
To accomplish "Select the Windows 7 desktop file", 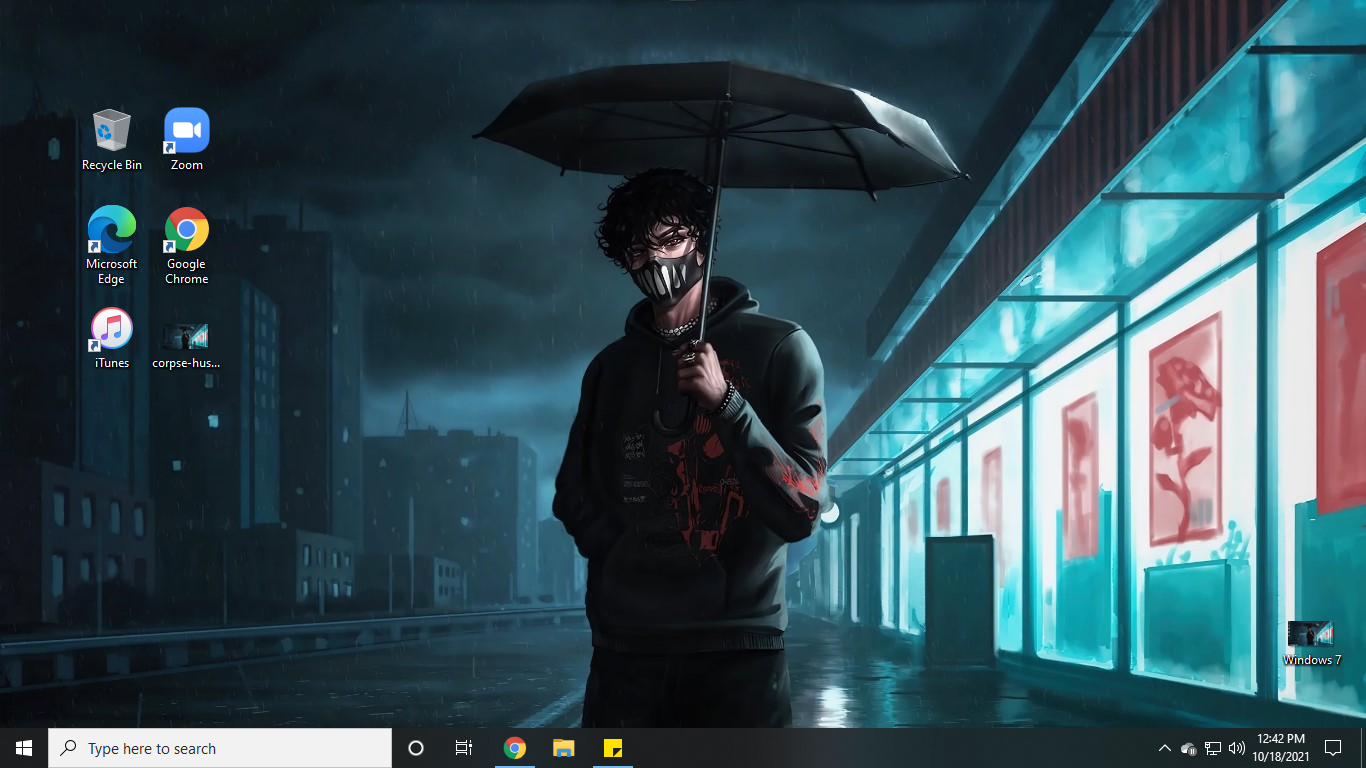I will (x=1312, y=644).
